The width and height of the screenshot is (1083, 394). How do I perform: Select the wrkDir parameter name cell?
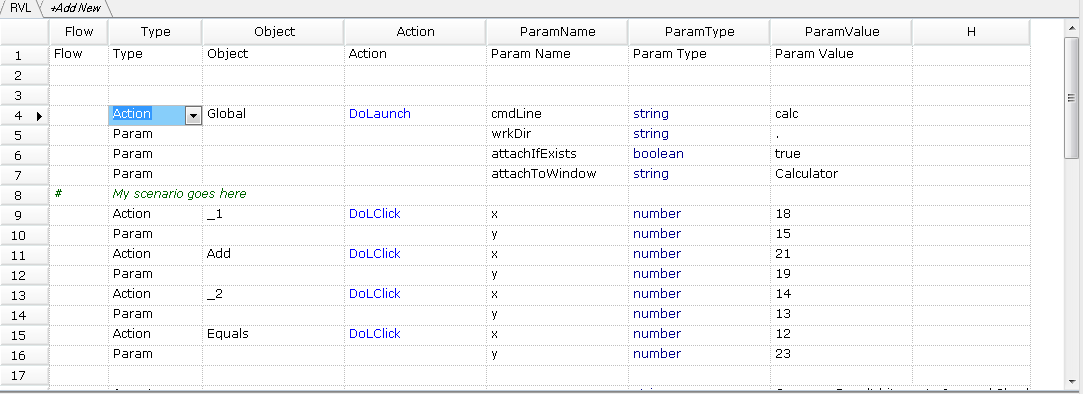[557, 134]
